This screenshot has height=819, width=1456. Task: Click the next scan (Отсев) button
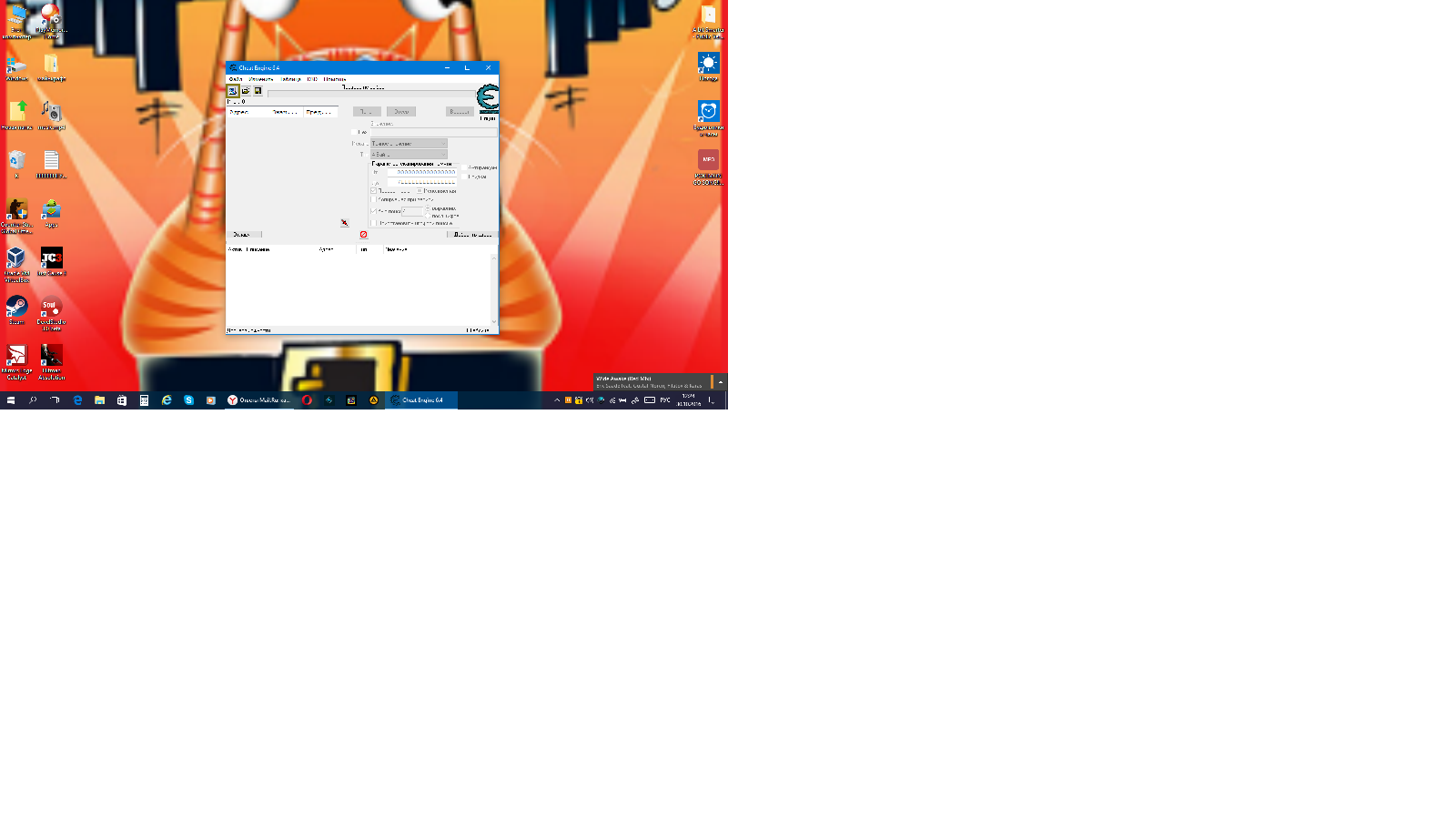pyautogui.click(x=401, y=111)
